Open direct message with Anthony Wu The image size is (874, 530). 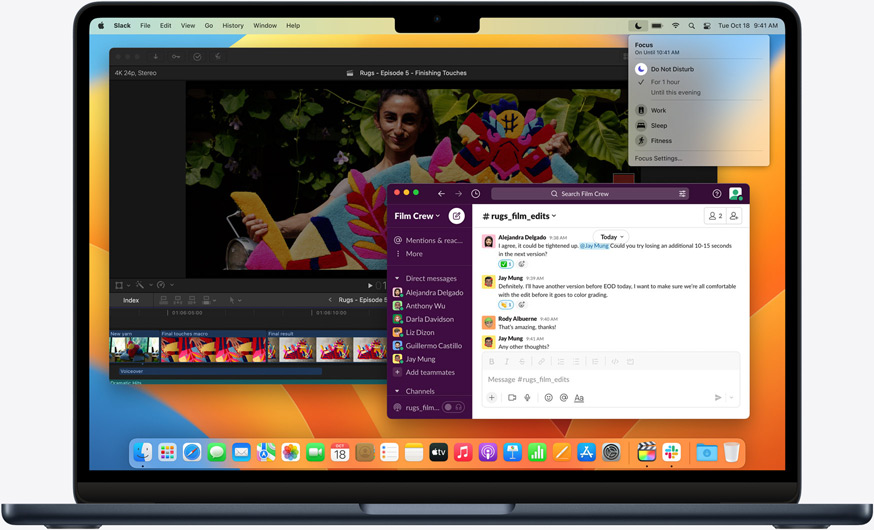425,306
